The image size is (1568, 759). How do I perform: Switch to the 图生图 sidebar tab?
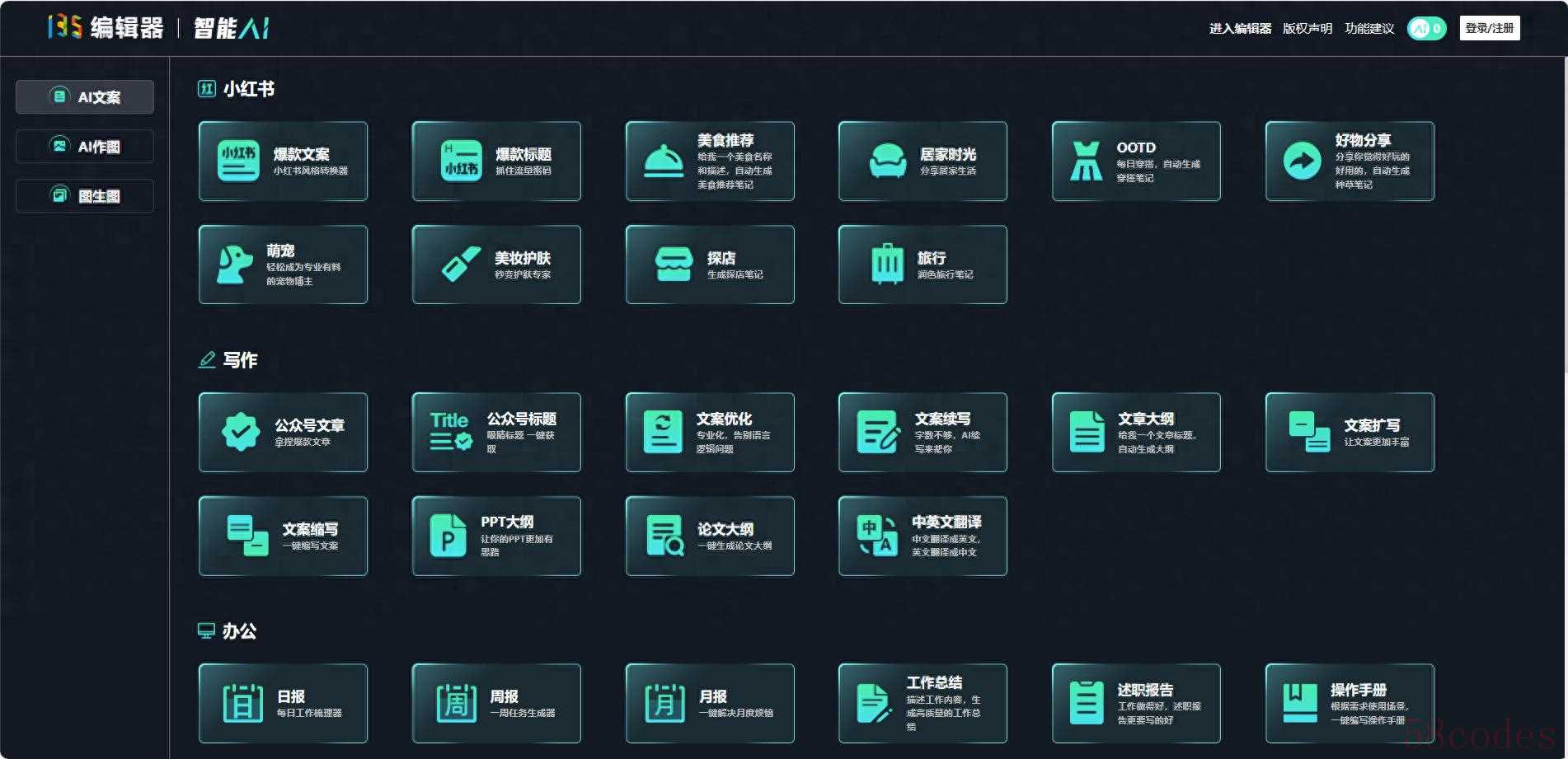point(85,195)
